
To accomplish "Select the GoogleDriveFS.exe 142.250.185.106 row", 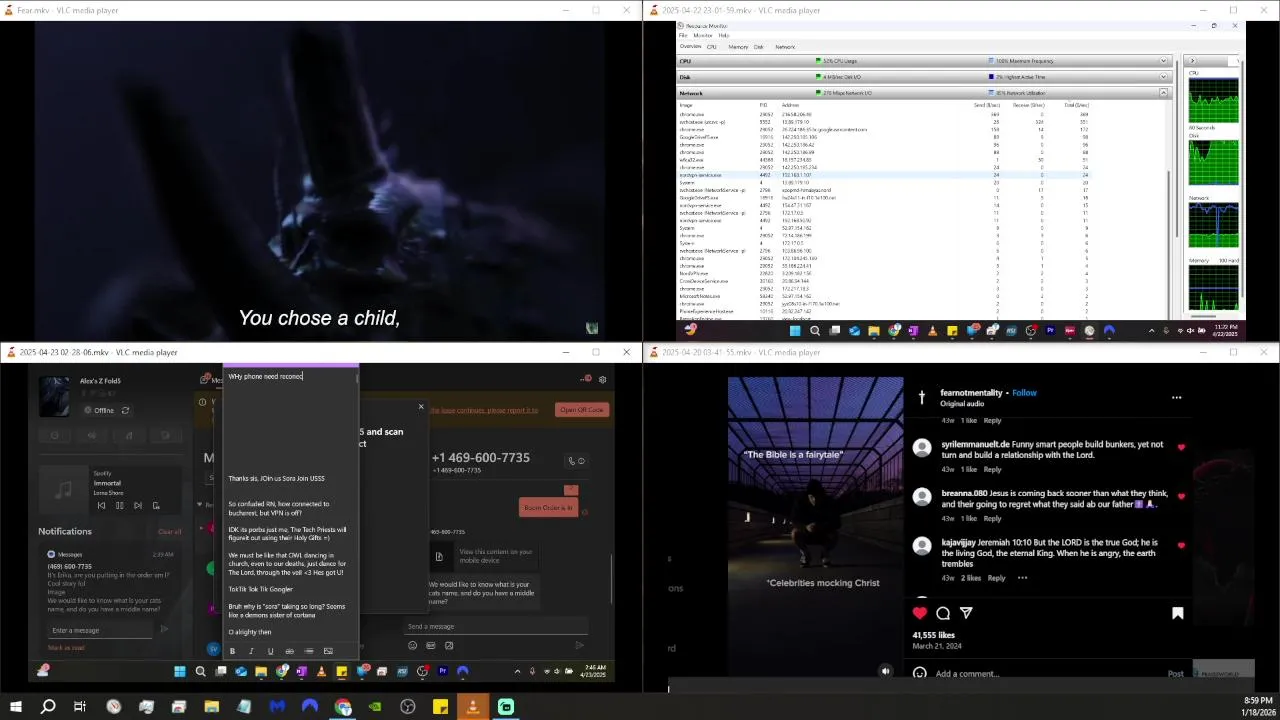I will 885,137.
